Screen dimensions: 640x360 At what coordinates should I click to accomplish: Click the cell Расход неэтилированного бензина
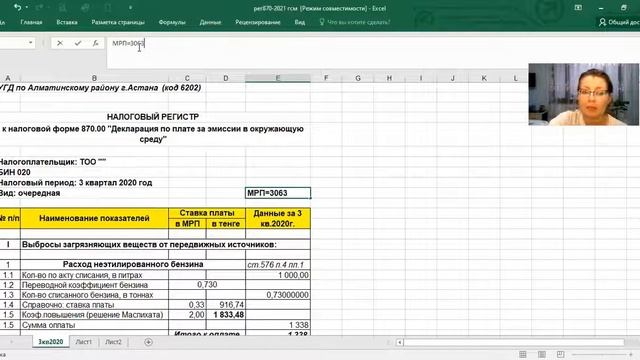click(x=133, y=264)
